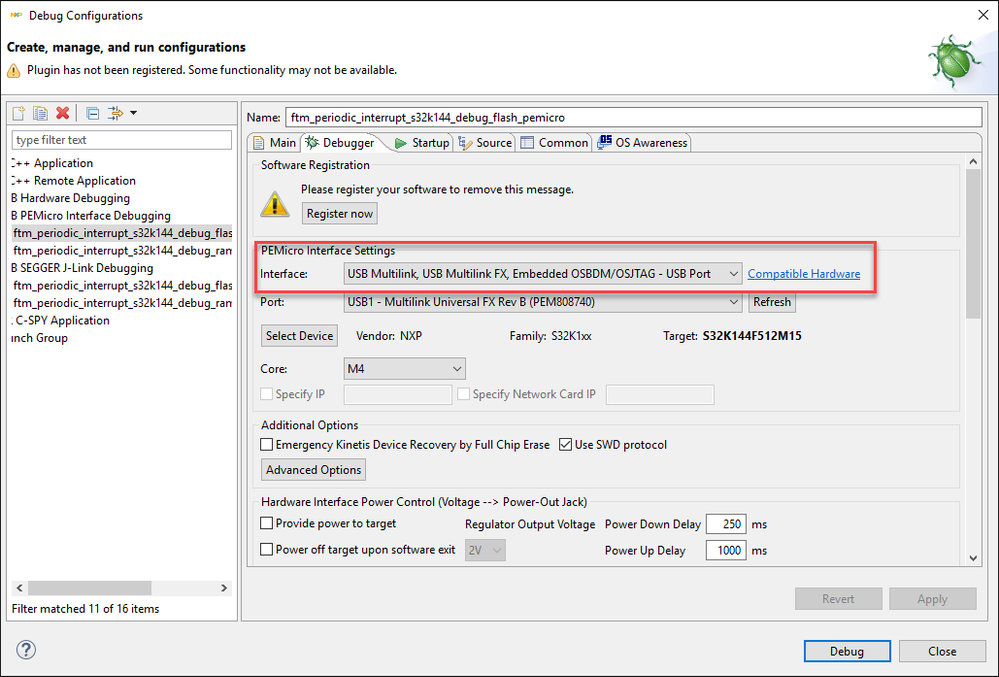999x677 pixels.
Task: Open the Port dropdown
Action: point(543,302)
